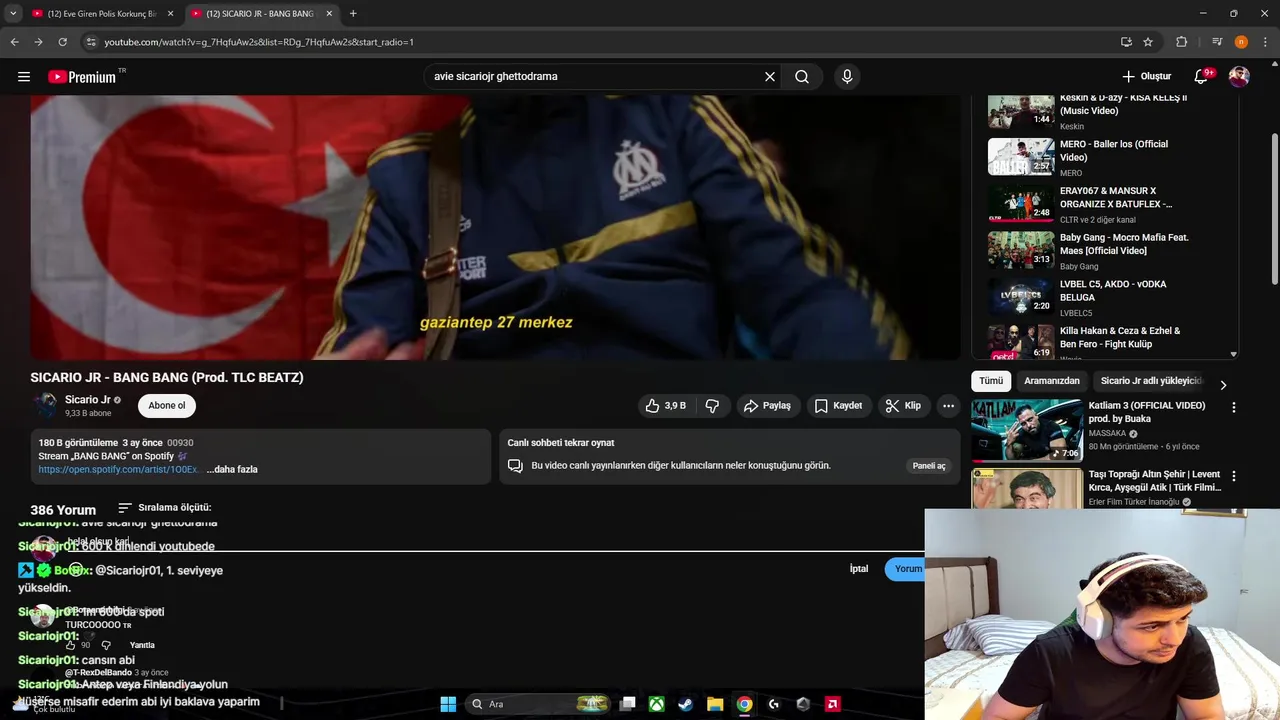The height and width of the screenshot is (720, 1280).
Task: Open the Windows Start menu
Action: (448, 704)
